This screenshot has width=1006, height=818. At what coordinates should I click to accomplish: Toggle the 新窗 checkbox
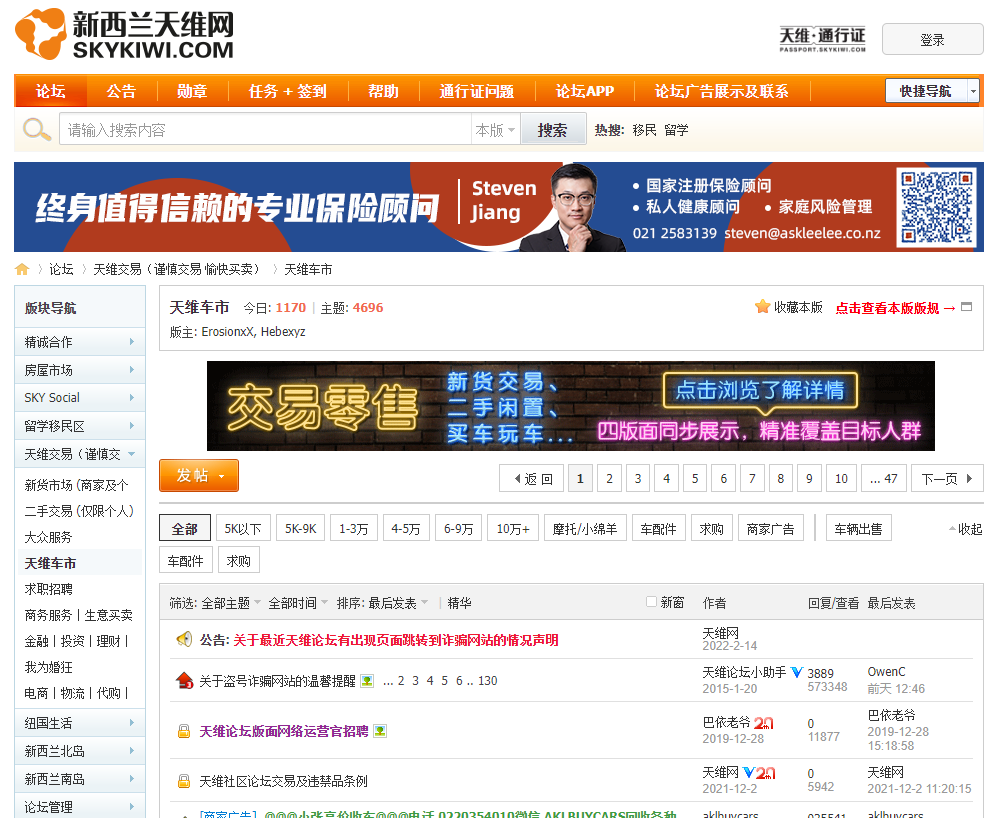[652, 602]
